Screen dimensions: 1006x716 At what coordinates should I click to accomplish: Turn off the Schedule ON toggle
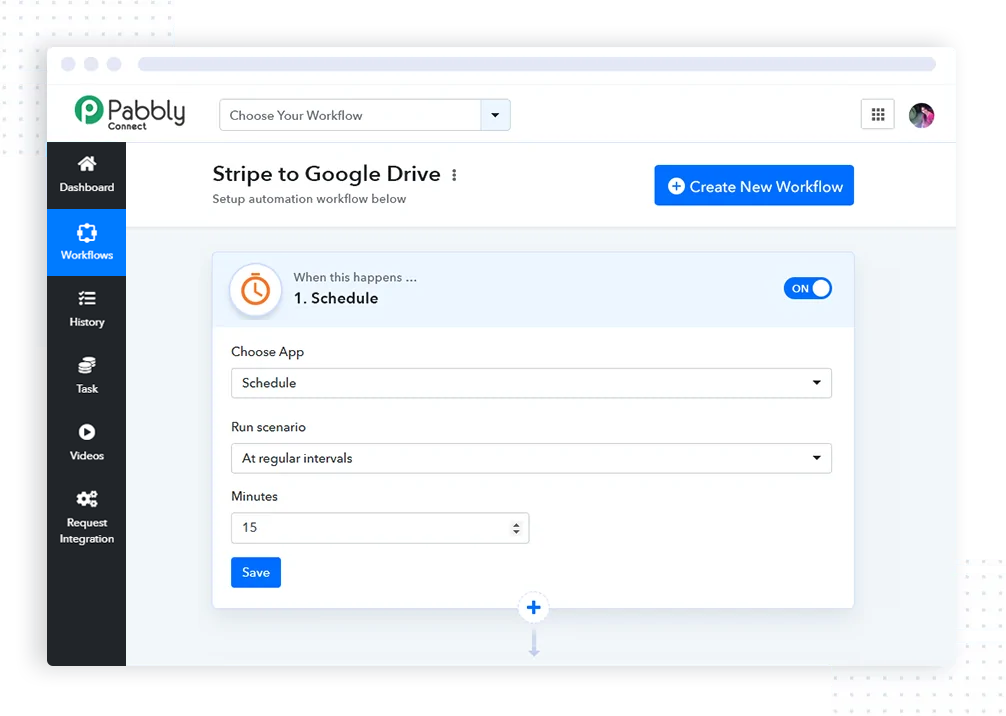click(807, 289)
